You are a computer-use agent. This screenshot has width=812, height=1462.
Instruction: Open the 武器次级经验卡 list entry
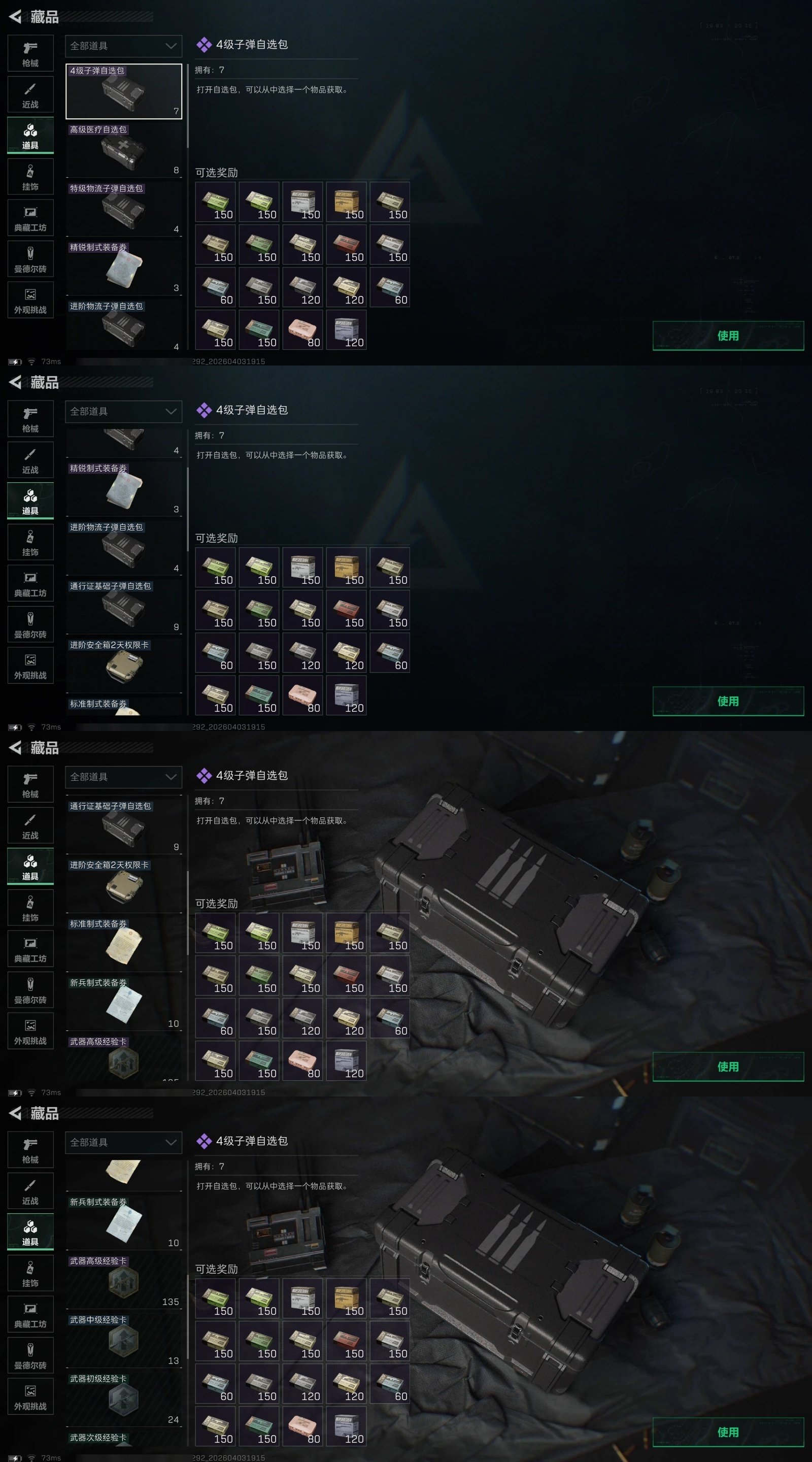point(124,1439)
